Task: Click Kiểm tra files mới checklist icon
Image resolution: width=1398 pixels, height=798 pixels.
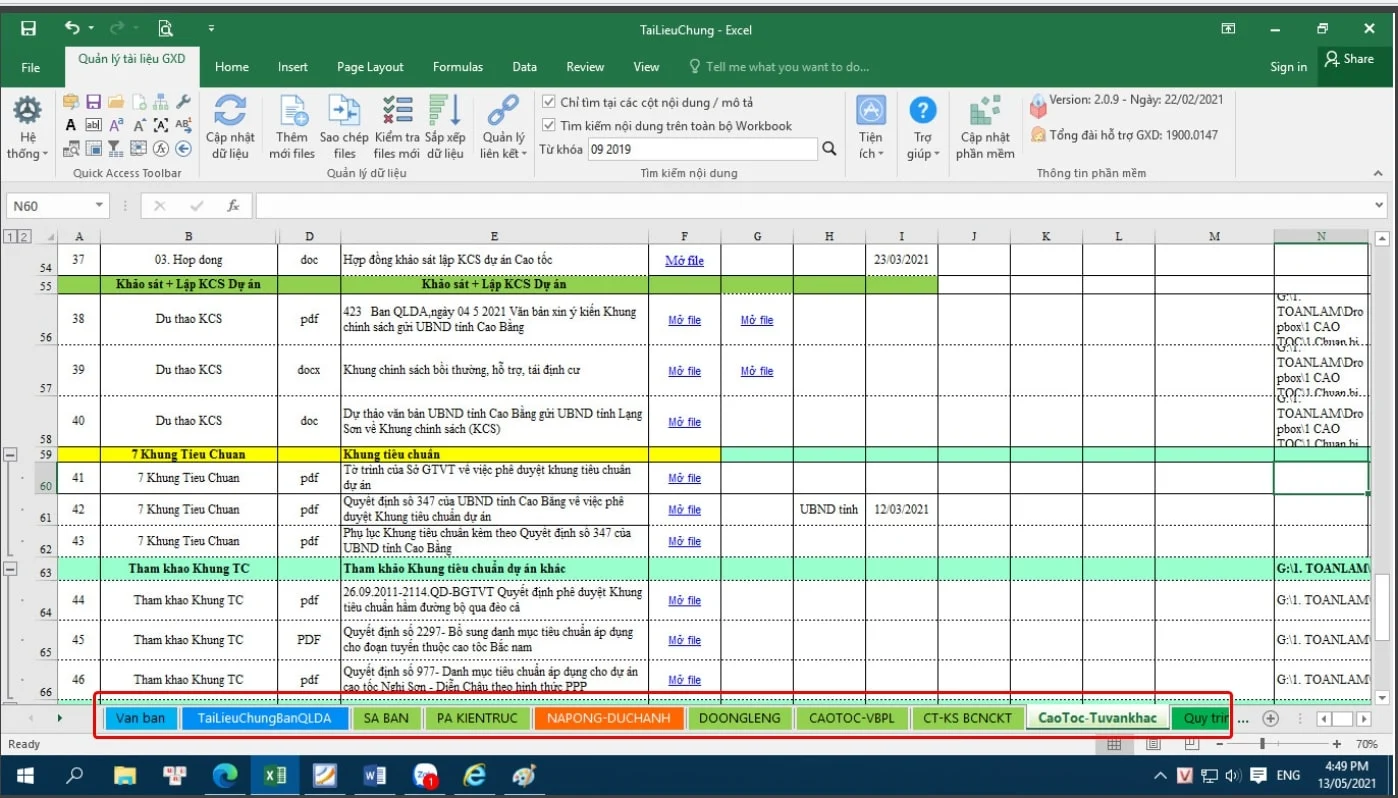Action: (397, 111)
